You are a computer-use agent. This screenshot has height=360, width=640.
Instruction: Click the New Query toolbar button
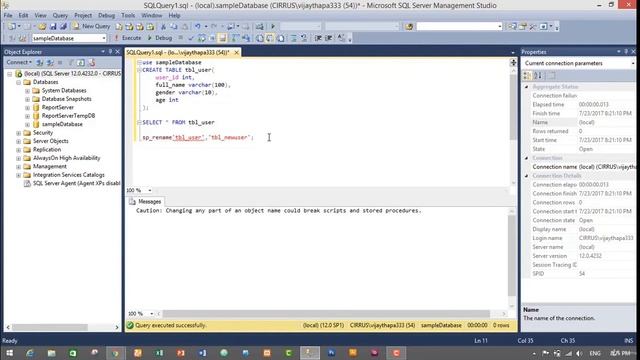[91, 26]
